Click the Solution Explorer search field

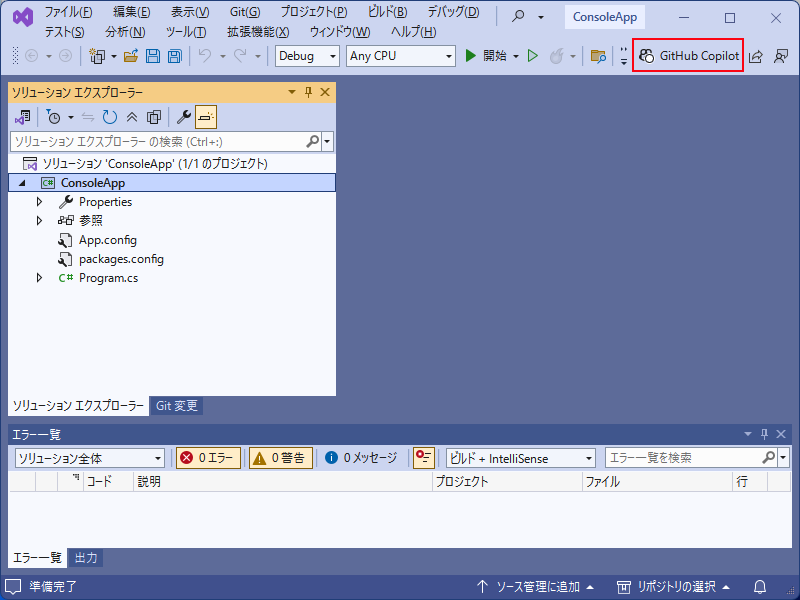click(x=159, y=141)
